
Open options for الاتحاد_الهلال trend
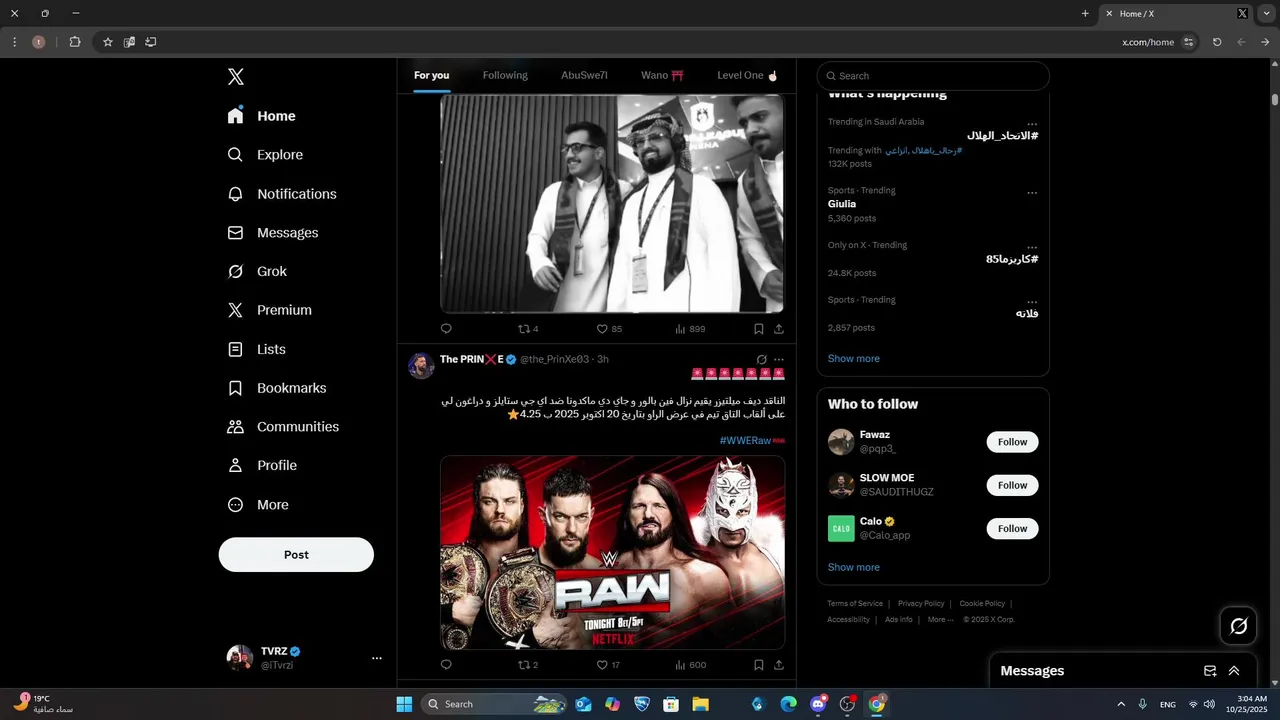click(1032, 124)
